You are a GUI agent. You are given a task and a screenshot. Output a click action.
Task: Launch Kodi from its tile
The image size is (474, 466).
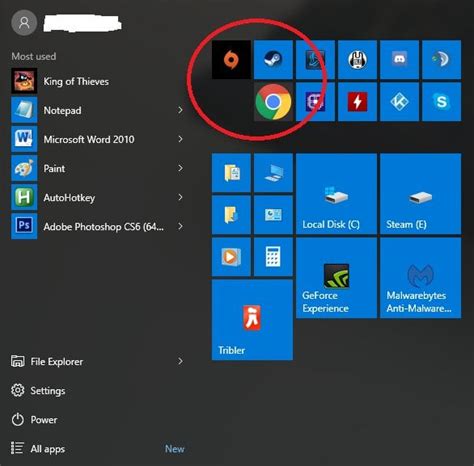point(399,102)
